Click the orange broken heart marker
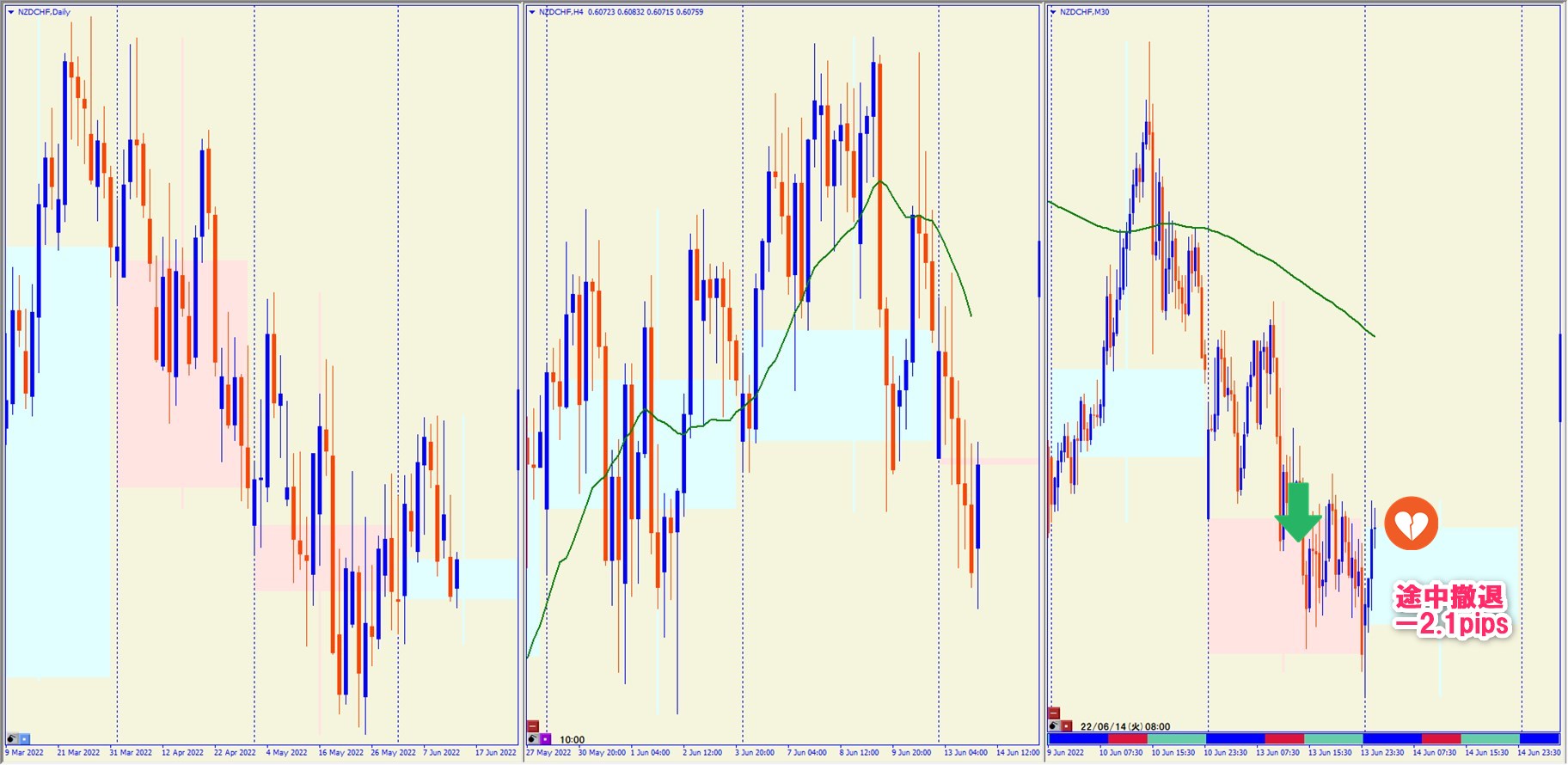Screen dimensions: 1568x765 tap(1411, 523)
